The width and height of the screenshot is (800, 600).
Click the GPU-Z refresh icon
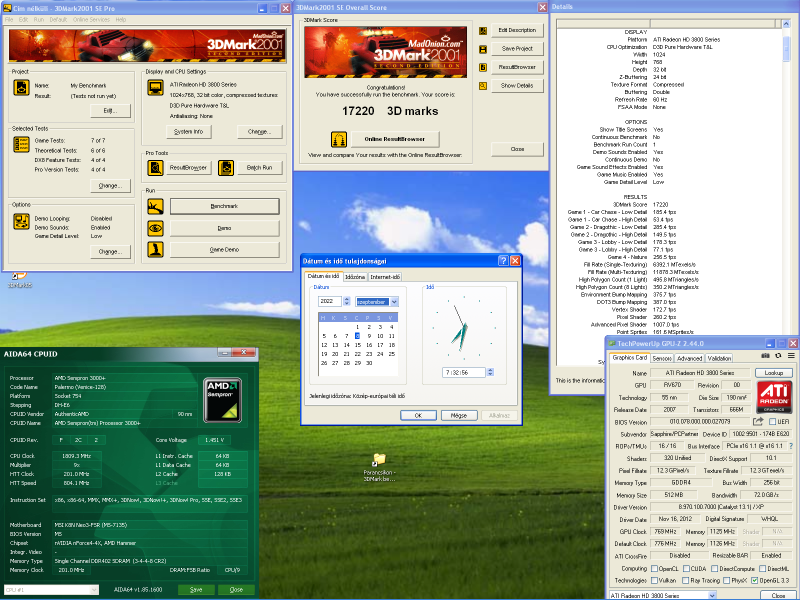click(x=778, y=356)
